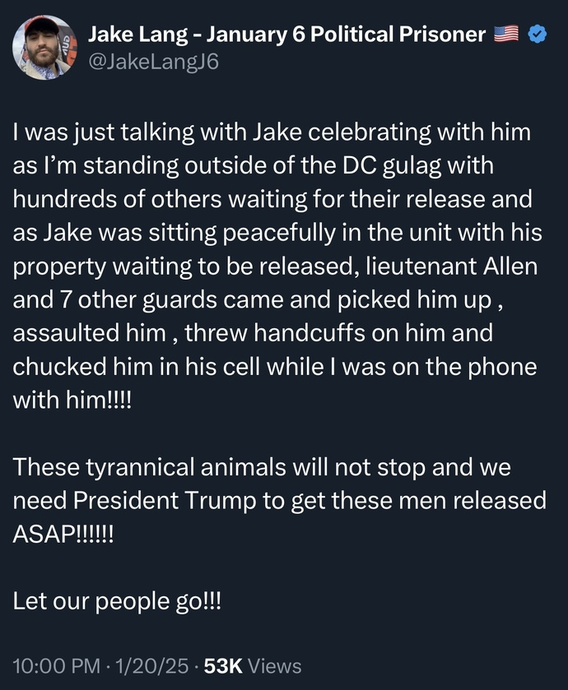This screenshot has width=568, height=690.
Task: Click the 'Views' label
Action: pos(275,666)
